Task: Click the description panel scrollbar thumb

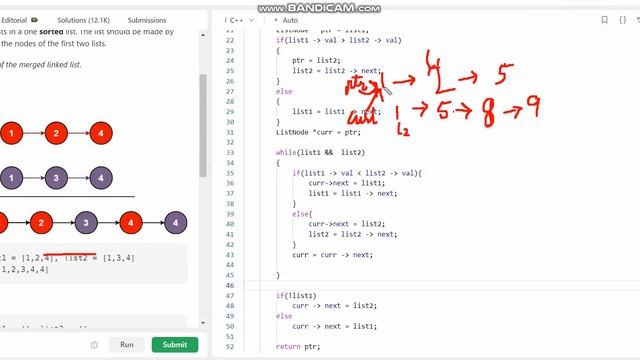Action: (203, 125)
